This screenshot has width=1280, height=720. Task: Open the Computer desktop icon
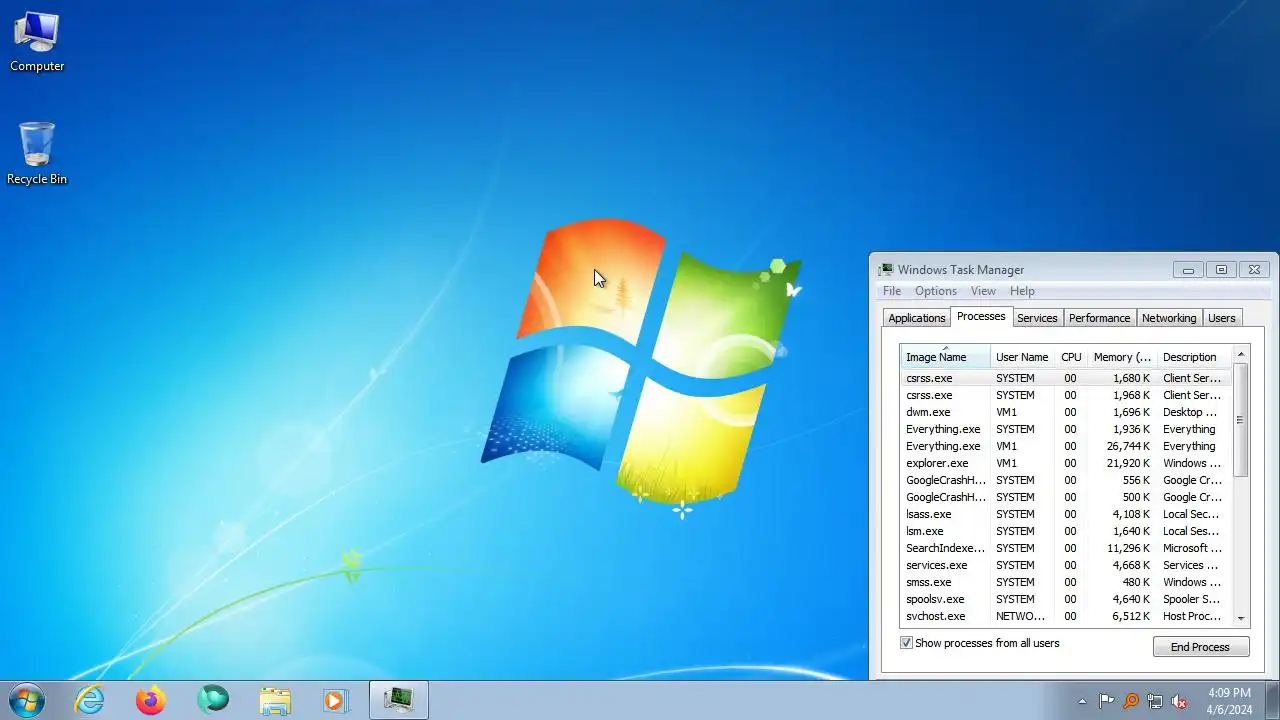37,42
